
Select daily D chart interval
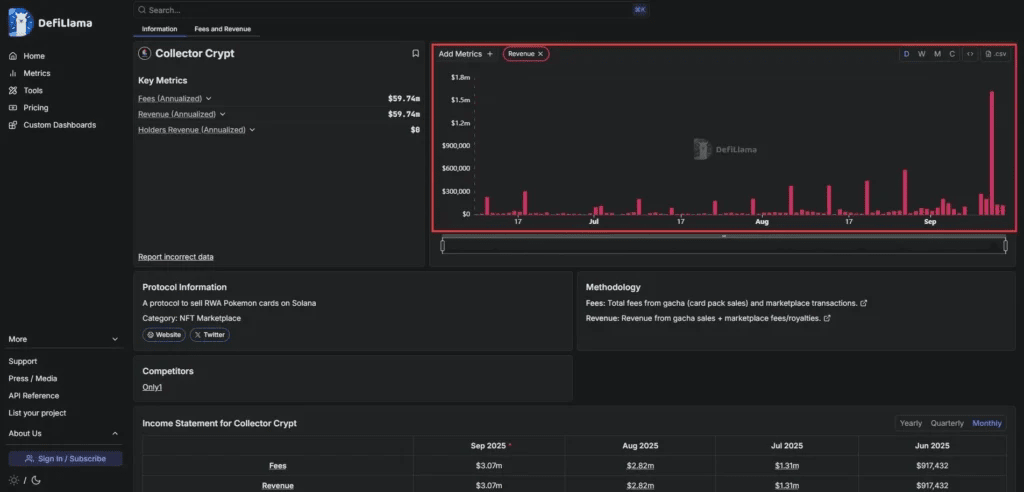coord(906,54)
